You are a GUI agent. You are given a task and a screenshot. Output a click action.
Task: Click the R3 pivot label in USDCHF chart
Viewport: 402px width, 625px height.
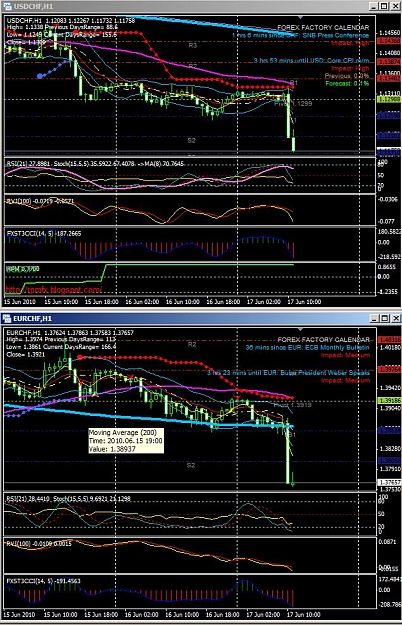(x=192, y=45)
